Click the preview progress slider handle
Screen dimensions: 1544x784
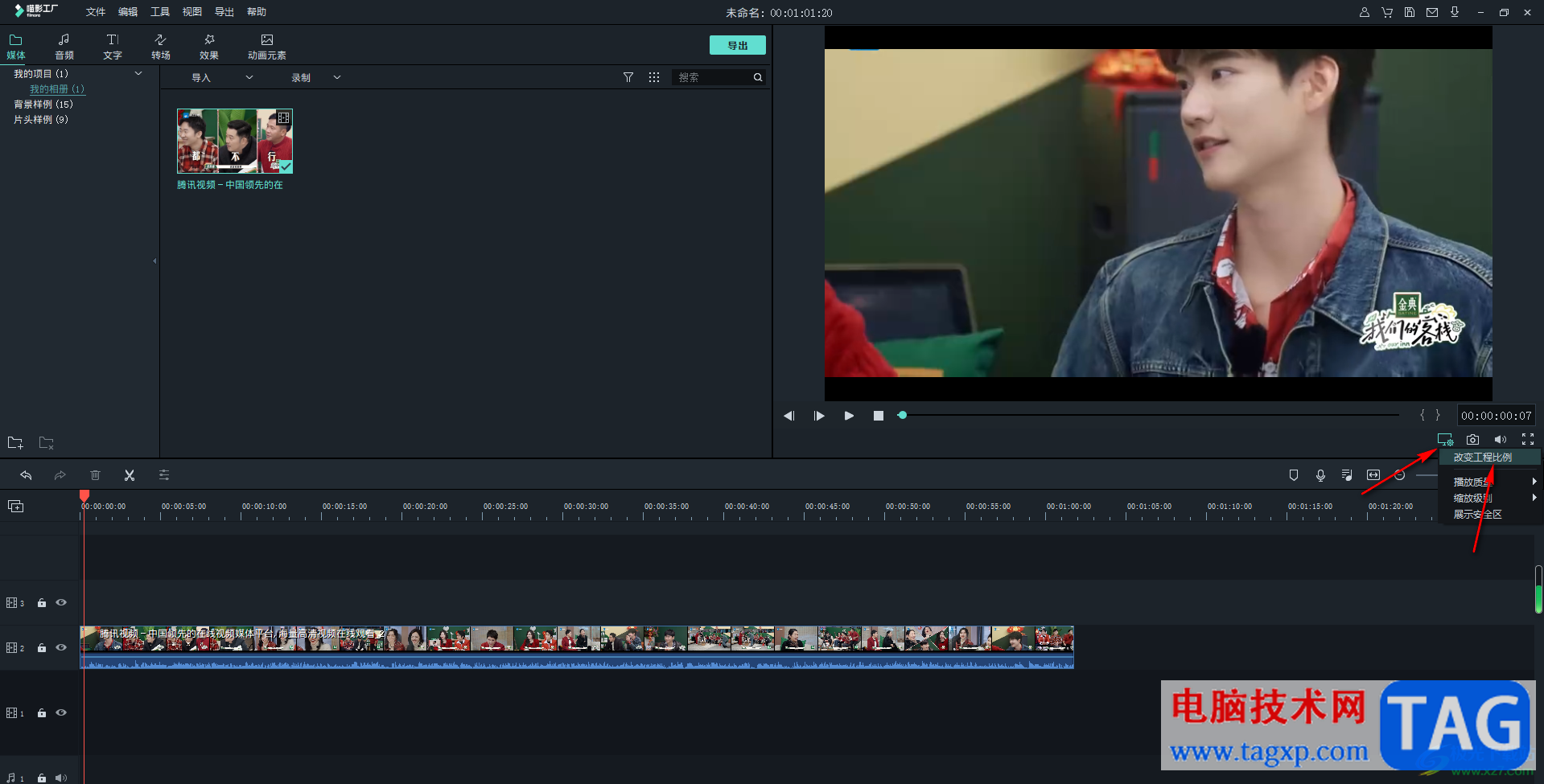click(903, 415)
